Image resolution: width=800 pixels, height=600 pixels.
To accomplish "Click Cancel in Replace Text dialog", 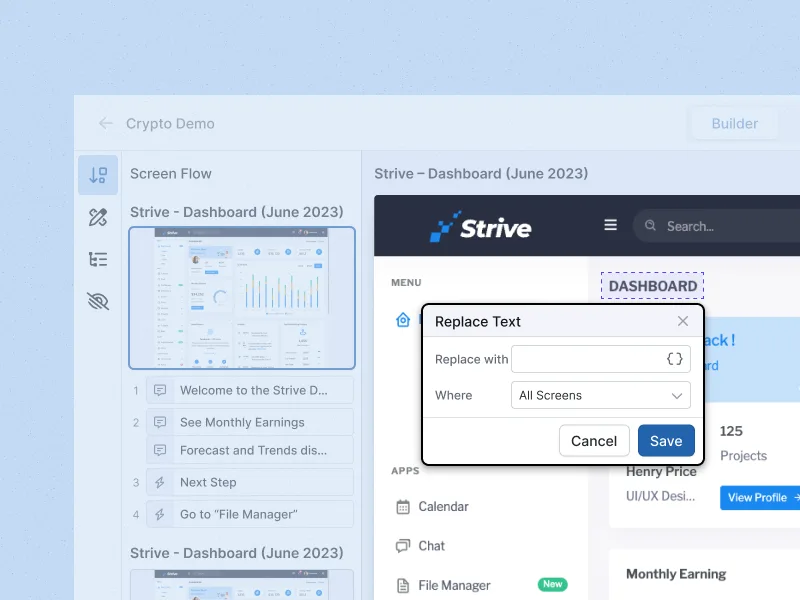I will 594,441.
